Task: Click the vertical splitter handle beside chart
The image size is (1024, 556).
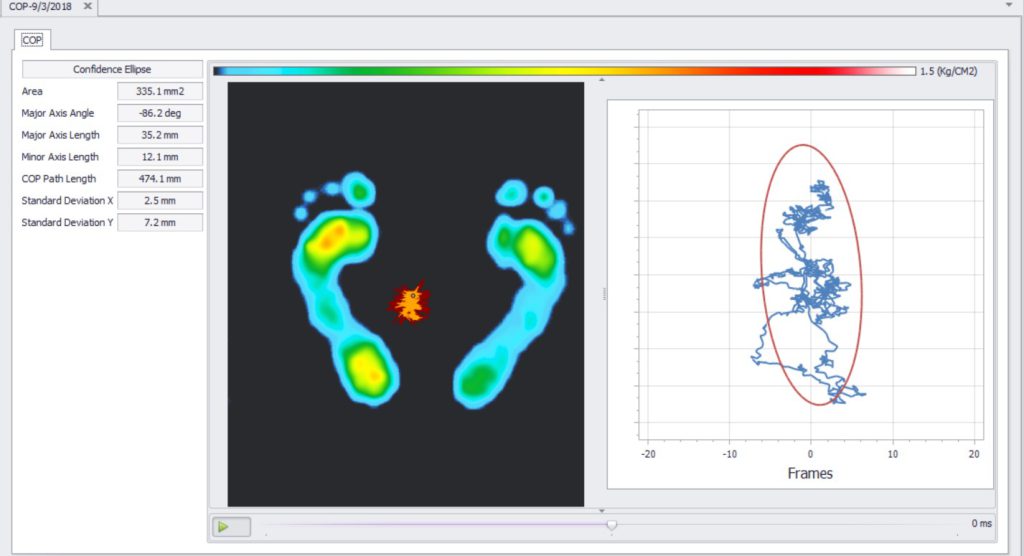Action: 603,294
